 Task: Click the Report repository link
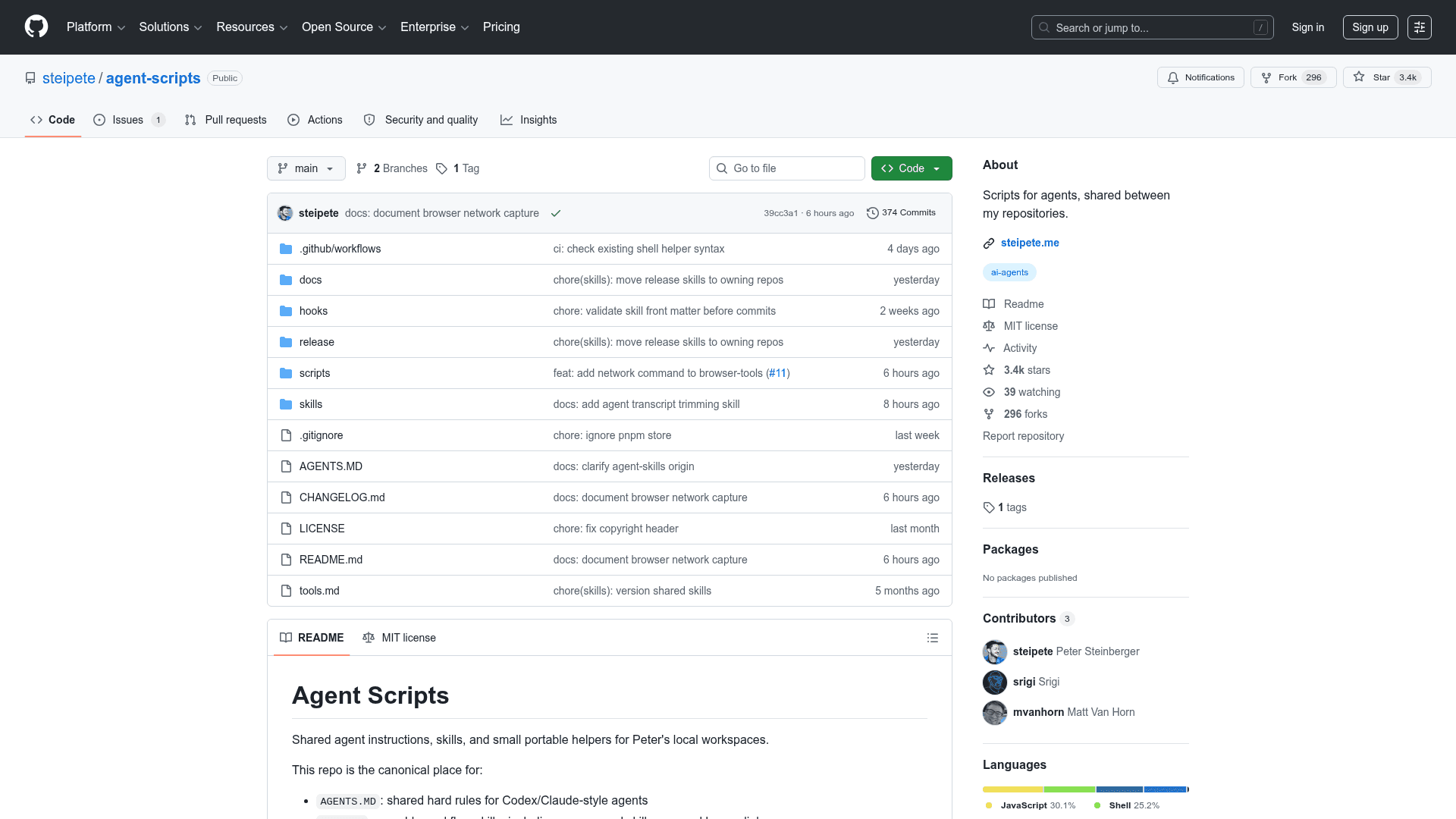pyautogui.click(x=1023, y=436)
